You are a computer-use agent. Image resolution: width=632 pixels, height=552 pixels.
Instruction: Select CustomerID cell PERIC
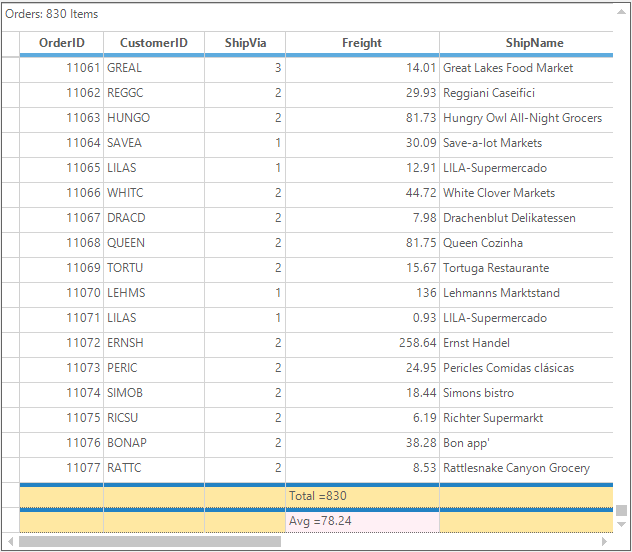[154, 370]
